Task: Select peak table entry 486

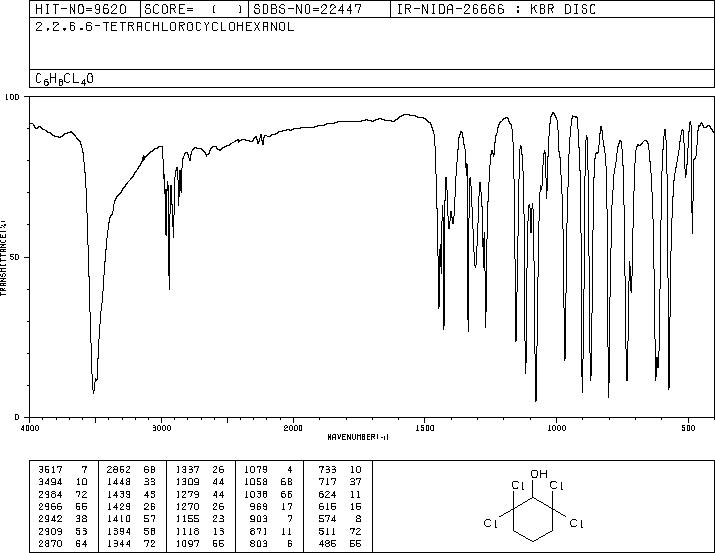Action: (x=327, y=543)
